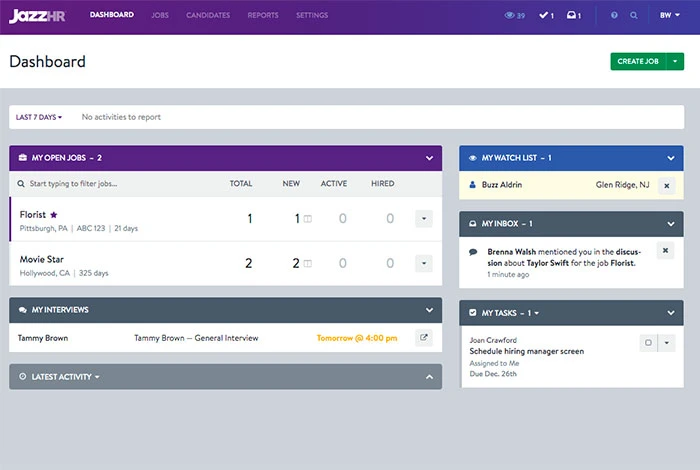Open the Last 7 Days range dropdown
Viewport: 700px width, 470px height.
39,117
